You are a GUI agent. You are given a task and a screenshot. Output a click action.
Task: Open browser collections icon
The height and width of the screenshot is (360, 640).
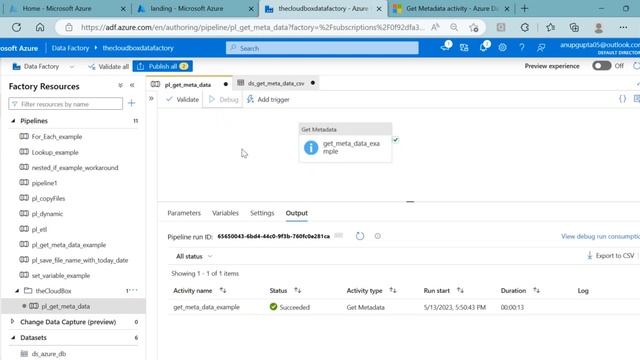pos(574,27)
